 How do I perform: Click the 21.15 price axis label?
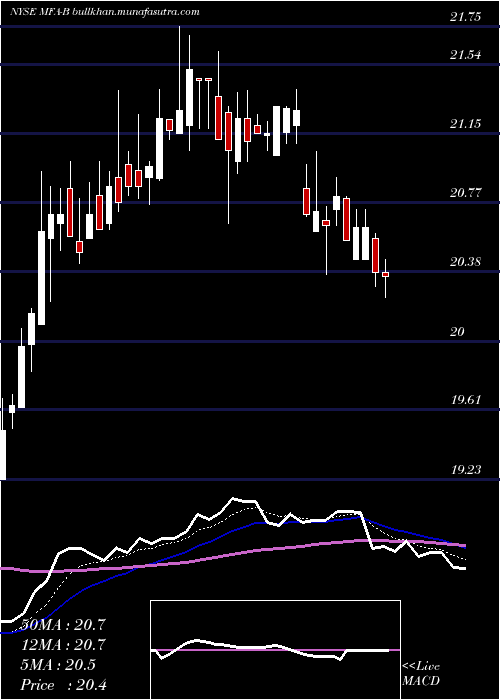point(466,124)
